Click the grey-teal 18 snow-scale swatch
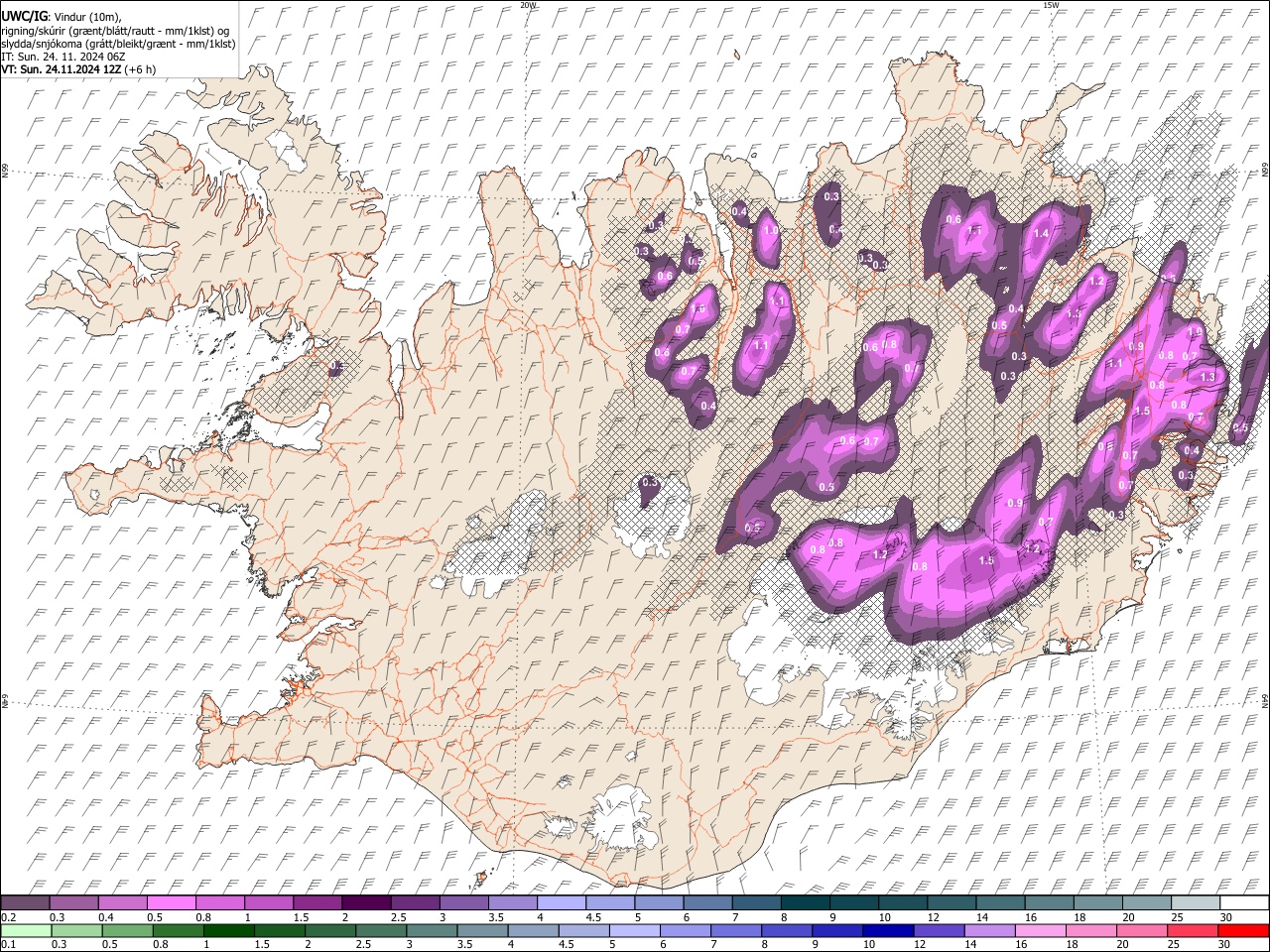 pos(1097,902)
